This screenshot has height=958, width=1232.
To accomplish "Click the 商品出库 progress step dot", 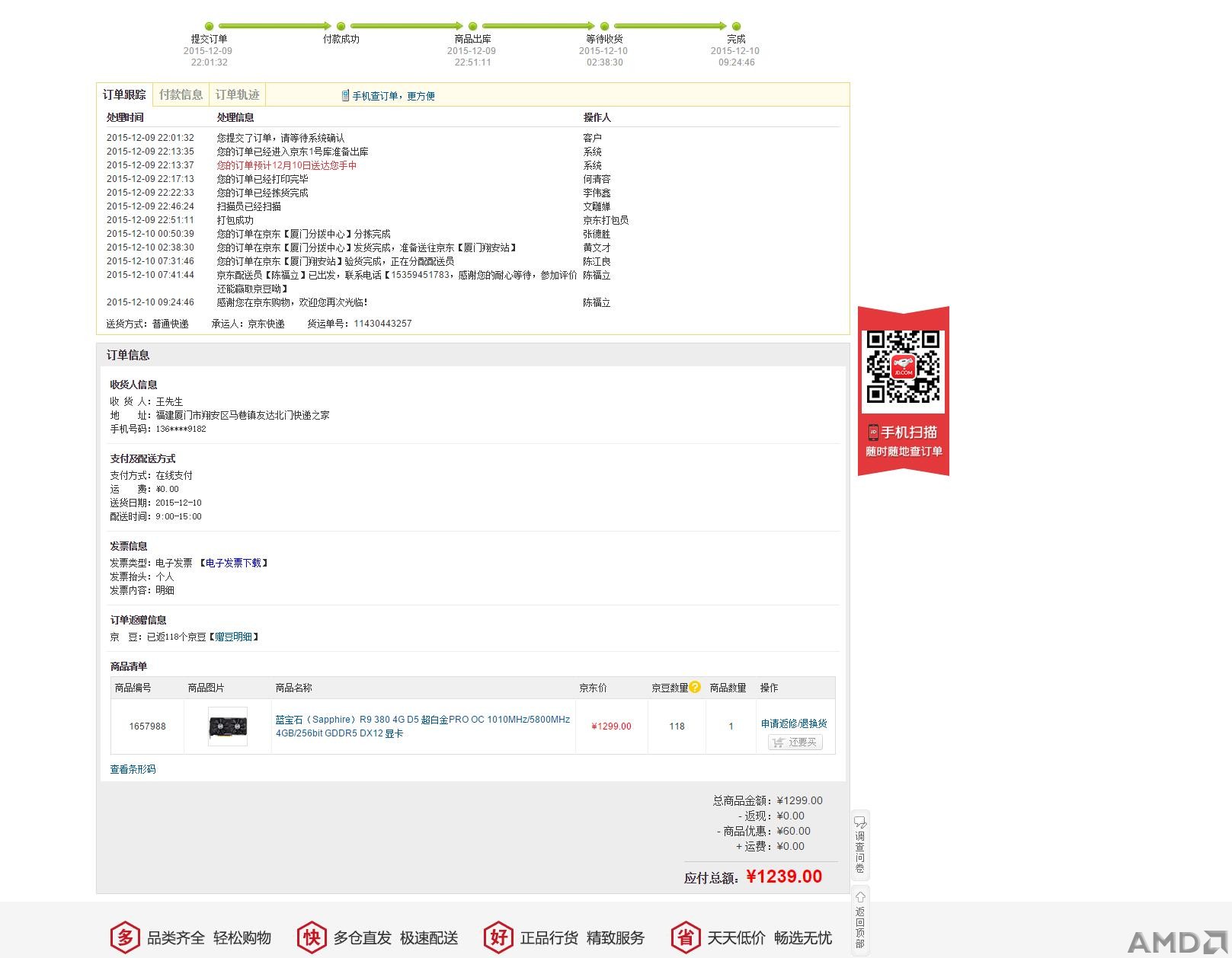I will coord(473,26).
